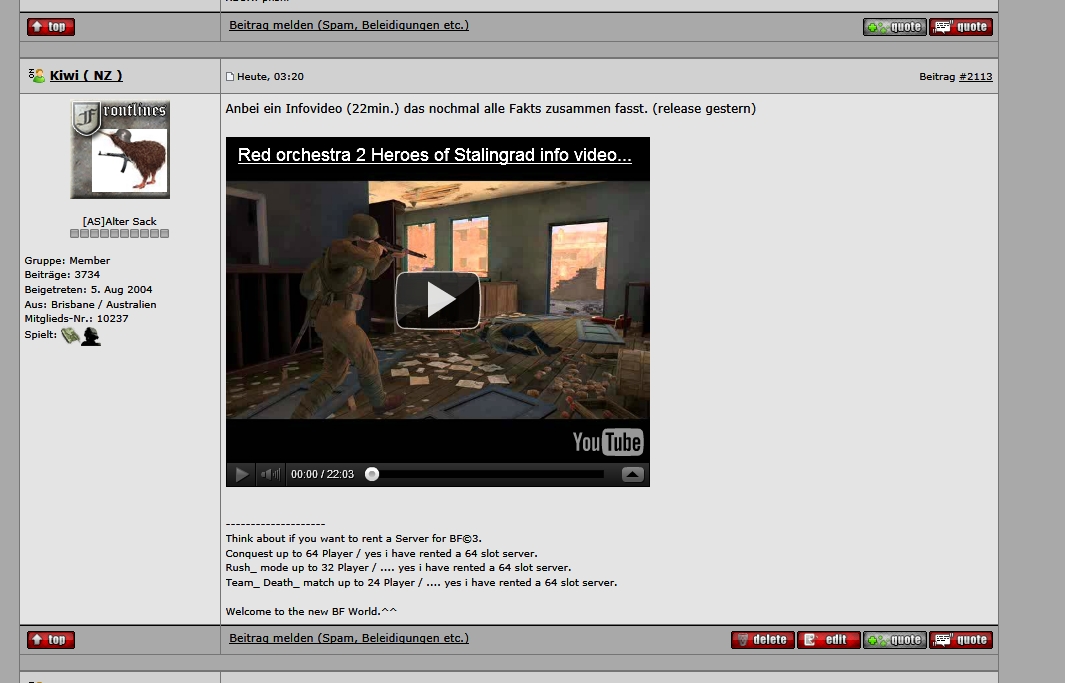Click the text 'Aus: Brisbane / Australien'
The width and height of the screenshot is (1065, 683).
tap(90, 304)
